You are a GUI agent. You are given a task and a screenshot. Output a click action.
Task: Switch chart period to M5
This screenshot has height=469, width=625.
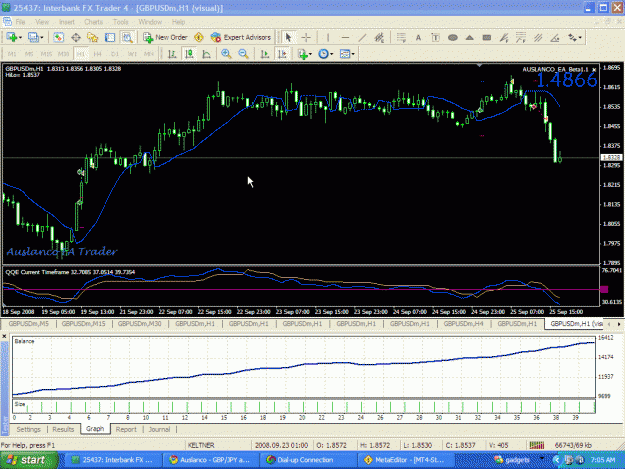[29, 54]
